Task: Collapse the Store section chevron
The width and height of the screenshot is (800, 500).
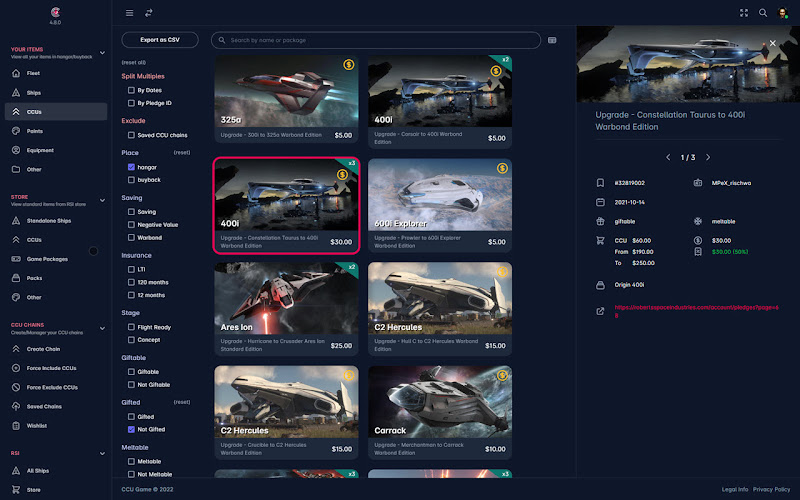Action: pos(103,200)
